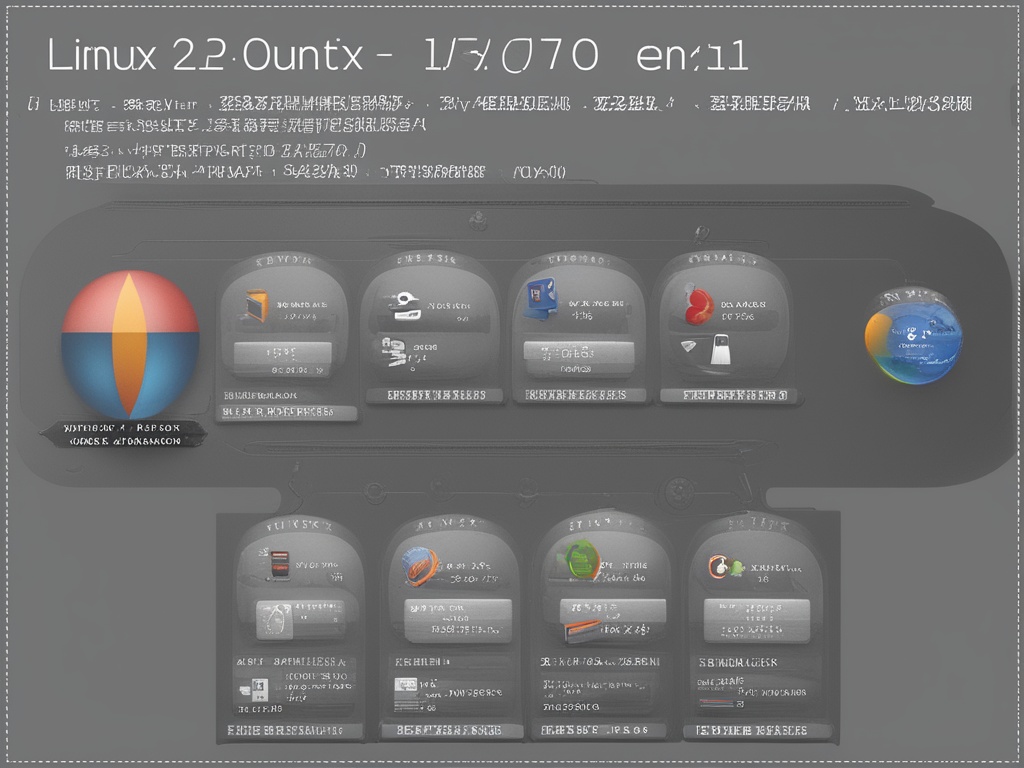The image size is (1024, 768).
Task: Open the dark device icon with red stripe
Action: pyautogui.click(x=279, y=565)
